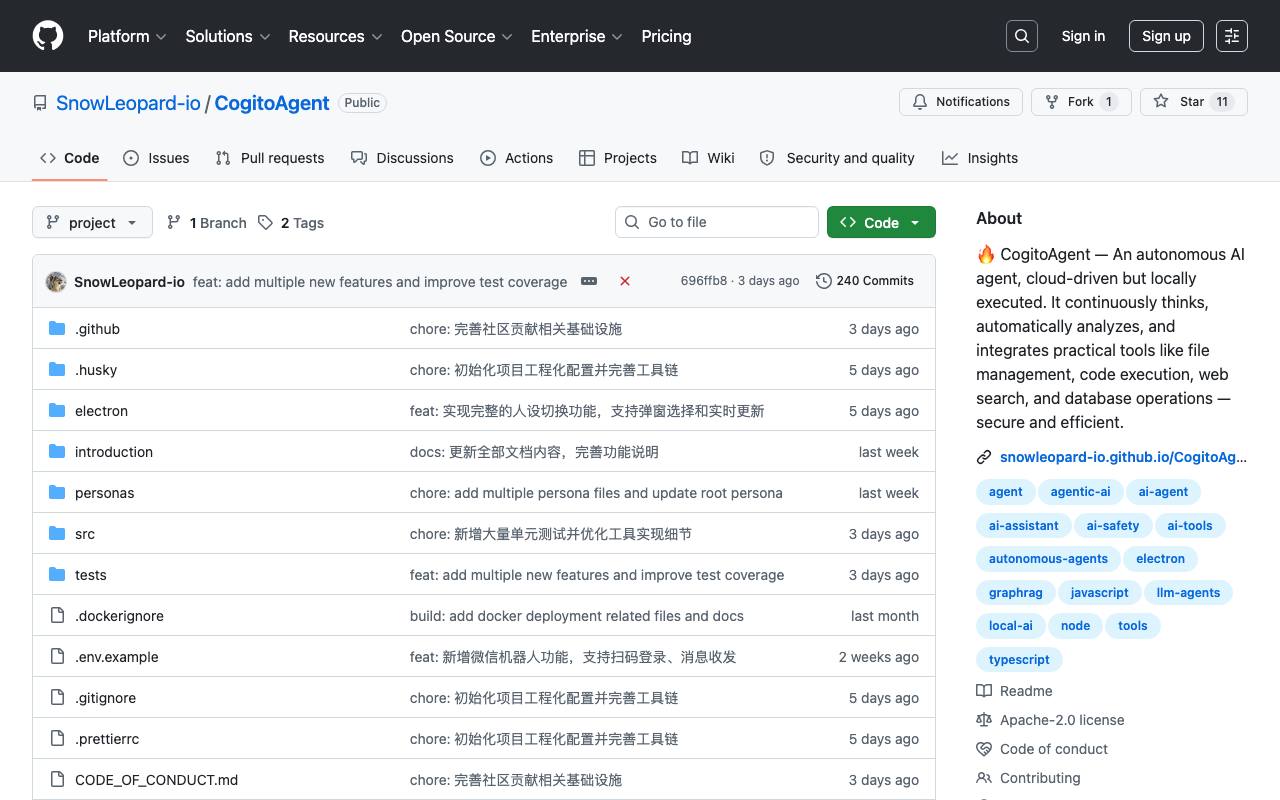Click the src folder icon

tap(57, 534)
